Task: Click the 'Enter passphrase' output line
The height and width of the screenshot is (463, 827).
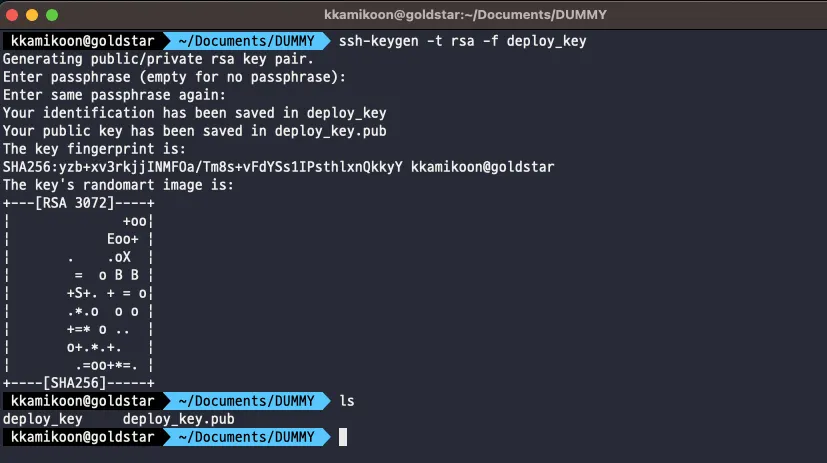Action: coord(174,77)
